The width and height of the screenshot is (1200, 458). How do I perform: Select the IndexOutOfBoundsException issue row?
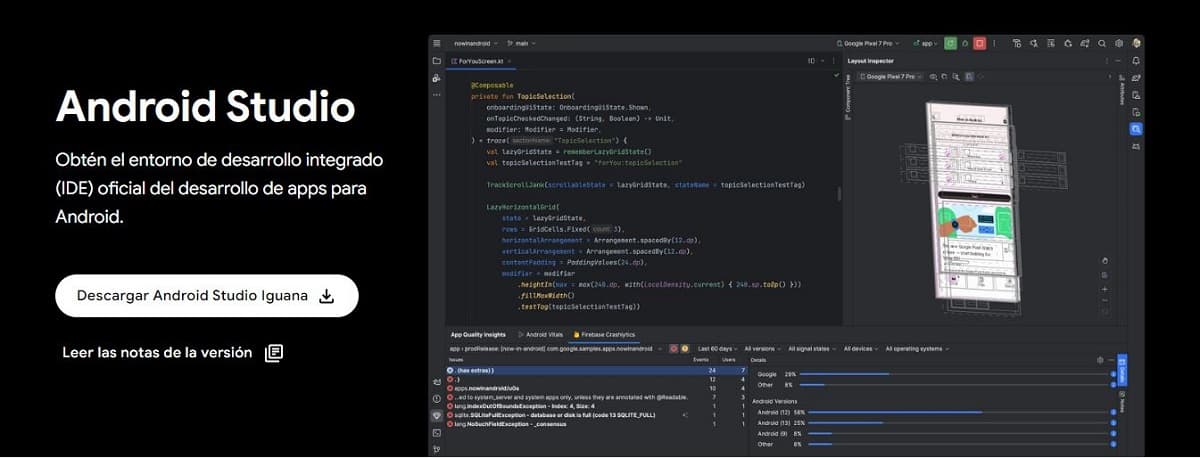(595, 406)
